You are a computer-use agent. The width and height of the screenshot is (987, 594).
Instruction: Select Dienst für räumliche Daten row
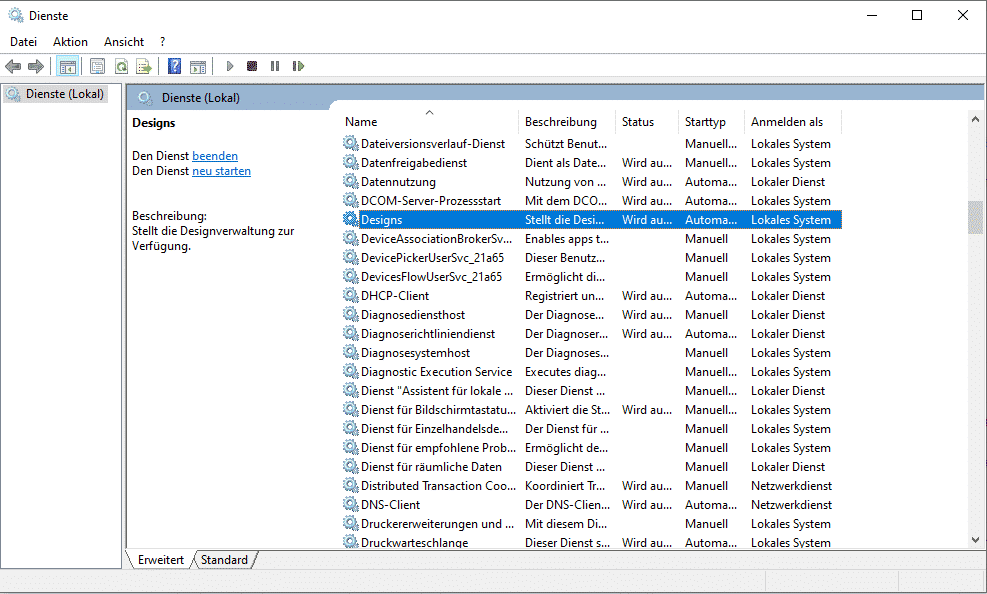click(x=592, y=467)
